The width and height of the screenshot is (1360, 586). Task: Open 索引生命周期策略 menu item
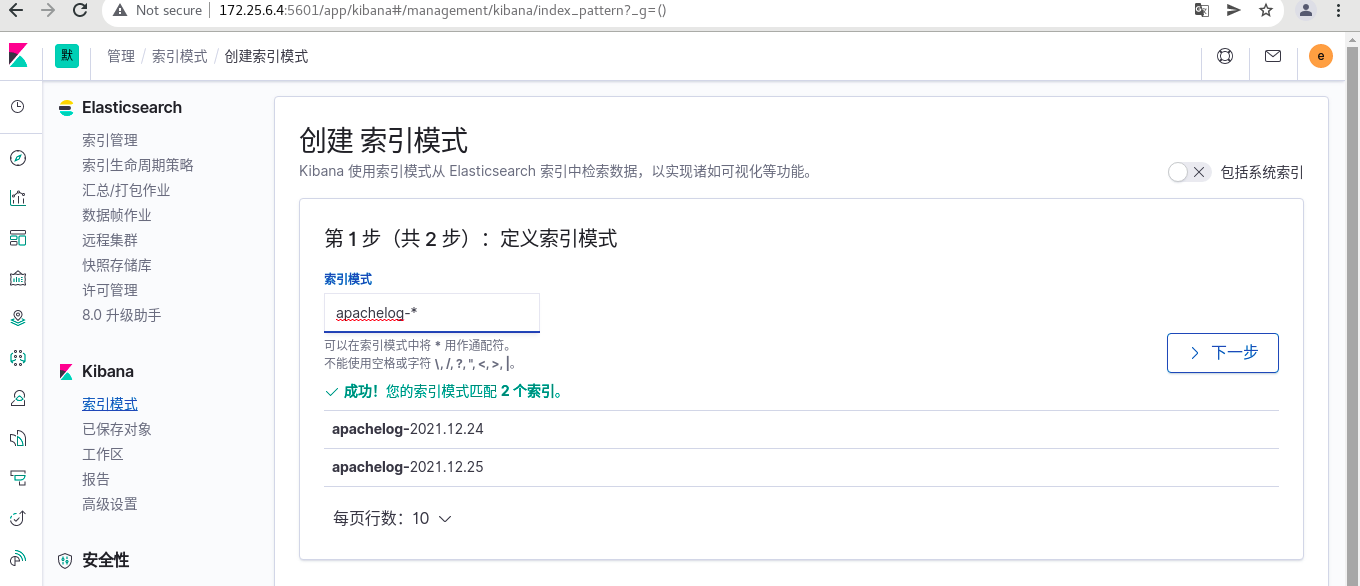[x=138, y=165]
